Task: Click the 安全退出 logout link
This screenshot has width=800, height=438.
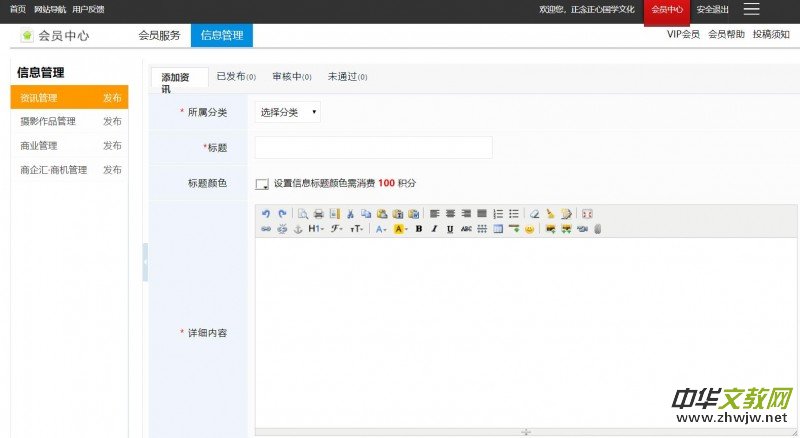Action: tap(712, 9)
